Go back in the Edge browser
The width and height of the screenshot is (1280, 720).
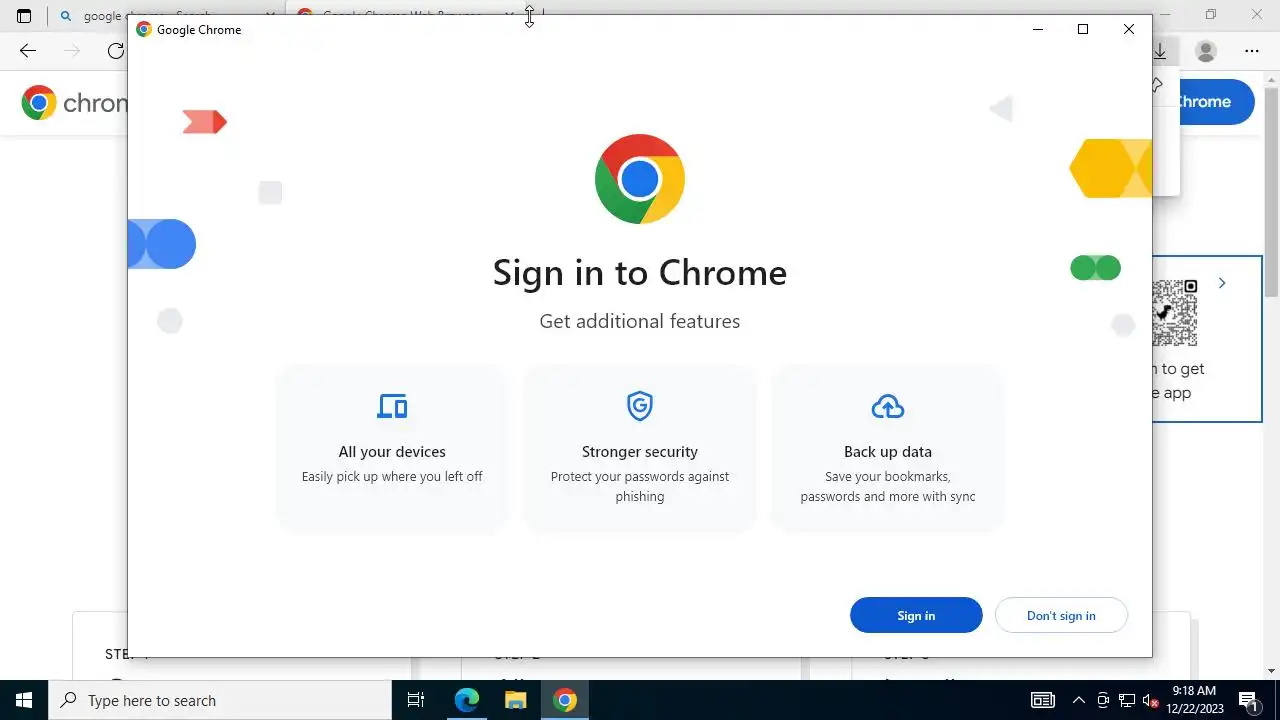[28, 51]
